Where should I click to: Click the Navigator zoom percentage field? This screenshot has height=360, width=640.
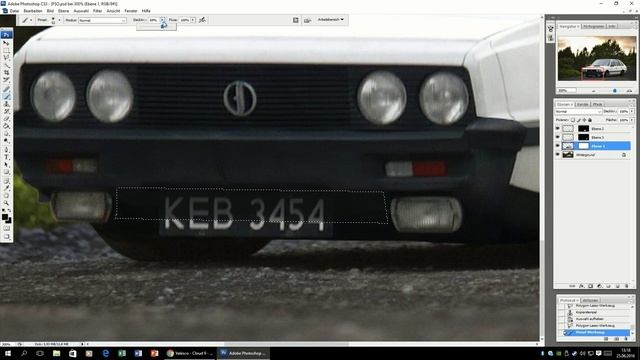click(x=566, y=90)
